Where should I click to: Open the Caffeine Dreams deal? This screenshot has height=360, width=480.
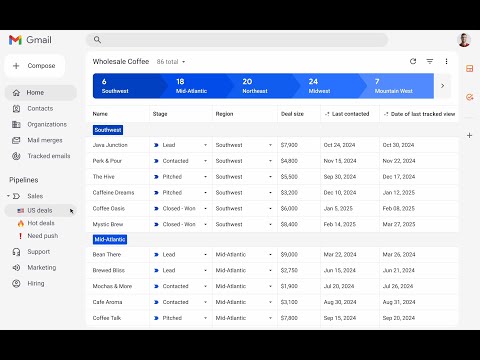tap(113, 193)
